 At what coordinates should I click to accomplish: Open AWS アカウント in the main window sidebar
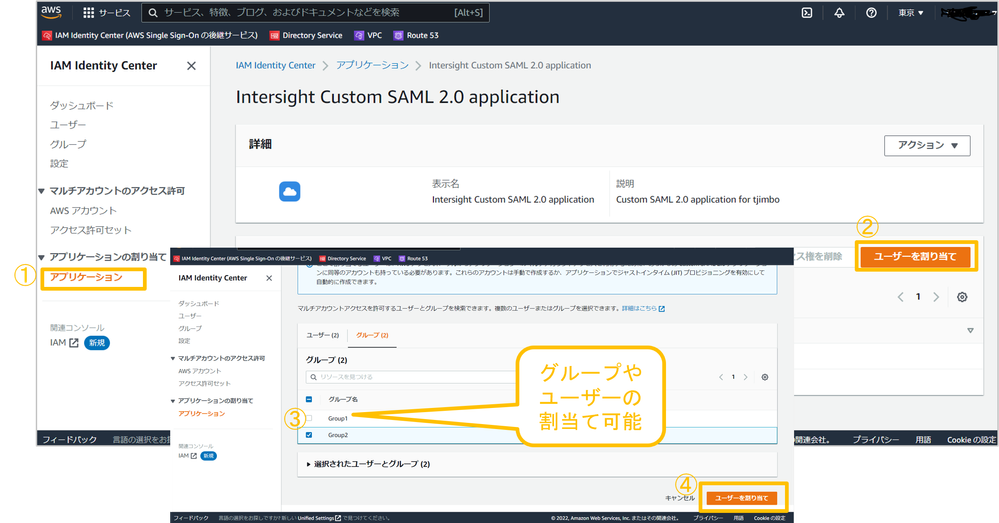(x=83, y=210)
